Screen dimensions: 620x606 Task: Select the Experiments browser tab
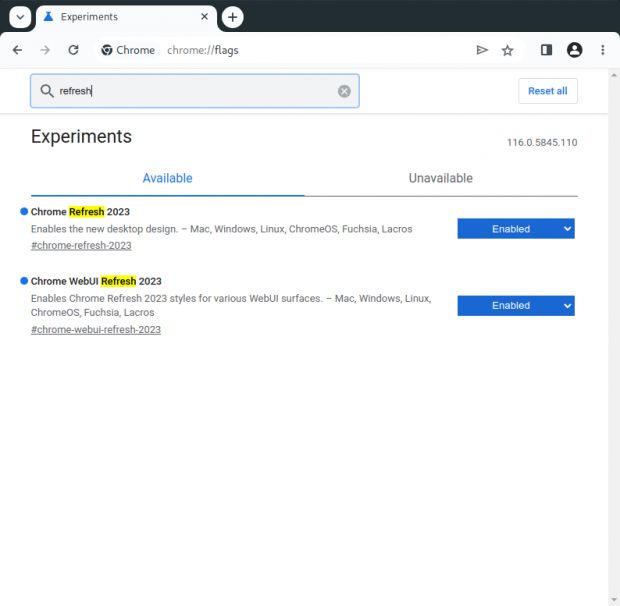126,17
